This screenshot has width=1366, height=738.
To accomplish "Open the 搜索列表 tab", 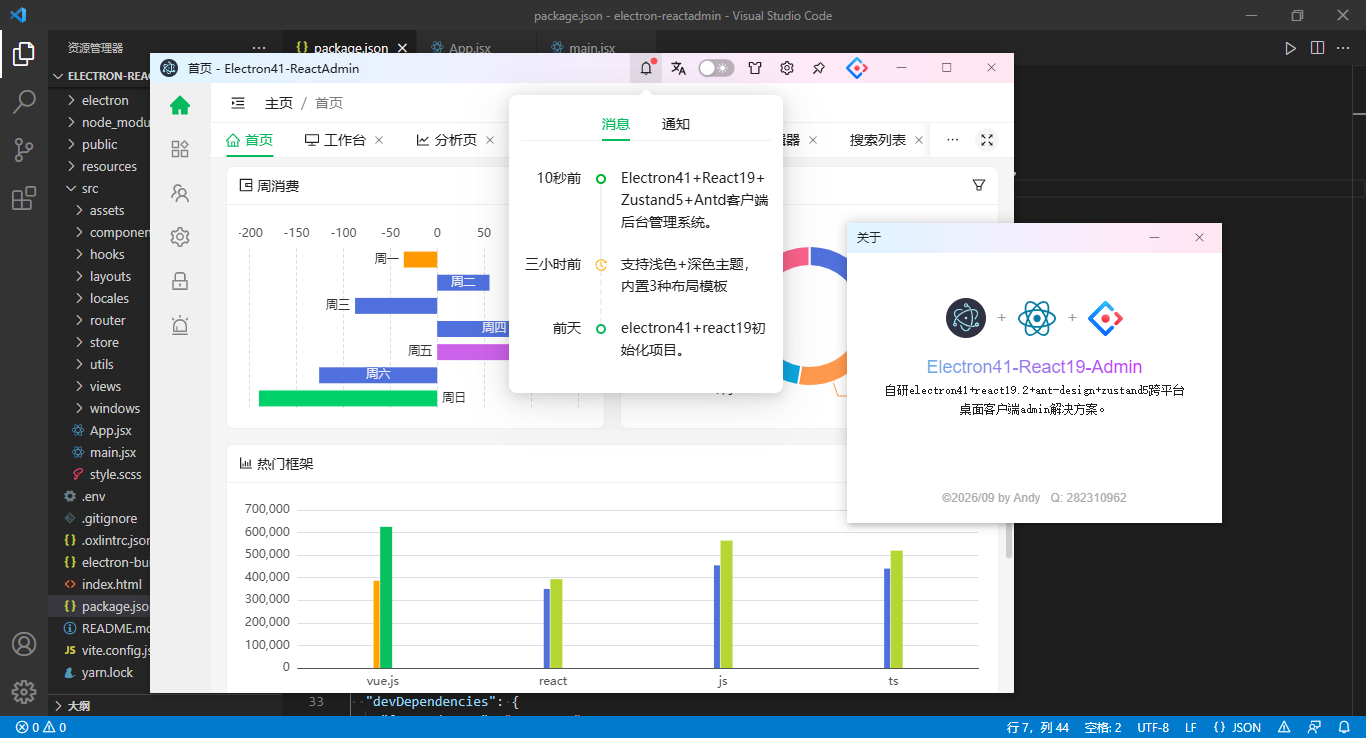I will (878, 140).
